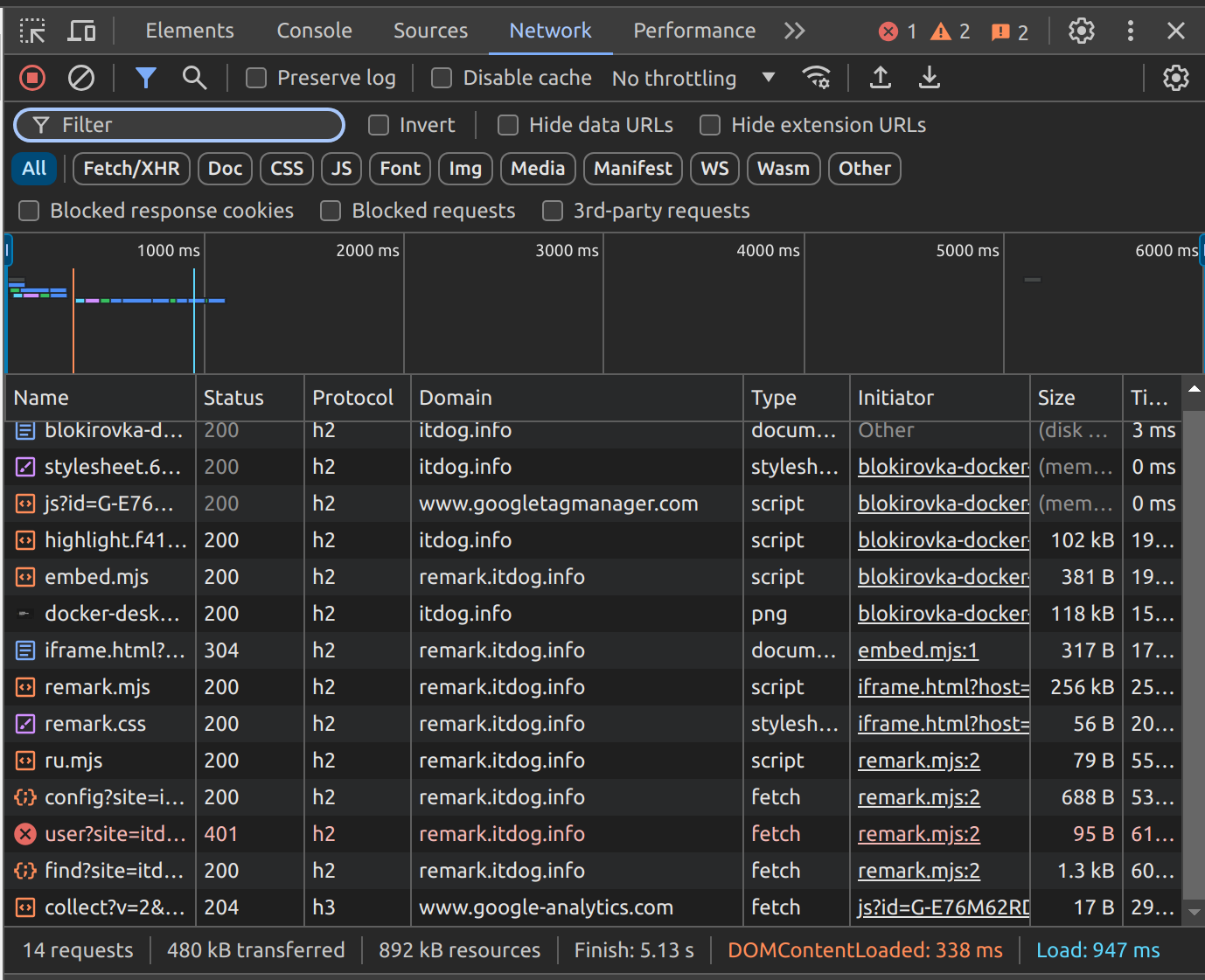Check Hide extension URLs
Screen dimensions: 1205x980
tap(710, 125)
